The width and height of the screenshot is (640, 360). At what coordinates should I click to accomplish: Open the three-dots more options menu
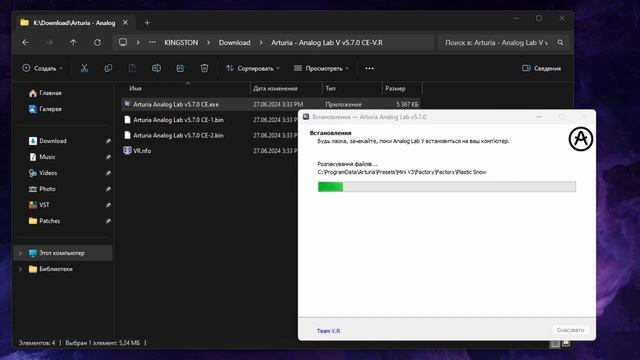(x=369, y=68)
